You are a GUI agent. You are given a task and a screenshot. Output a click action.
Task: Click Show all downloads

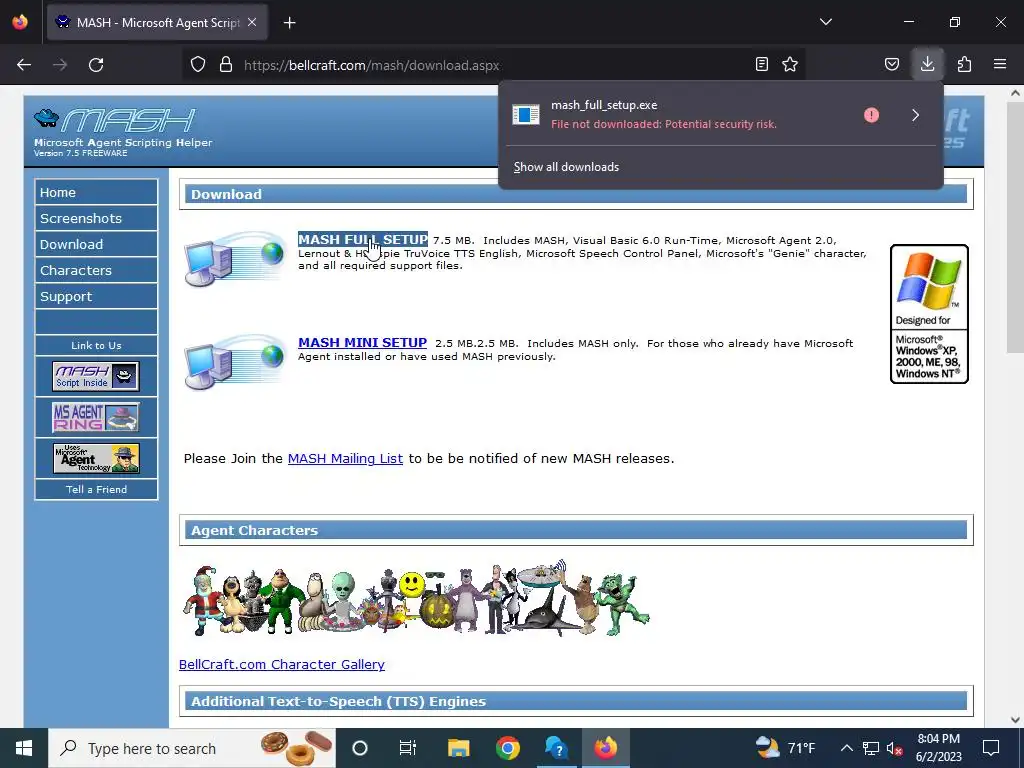click(x=566, y=167)
